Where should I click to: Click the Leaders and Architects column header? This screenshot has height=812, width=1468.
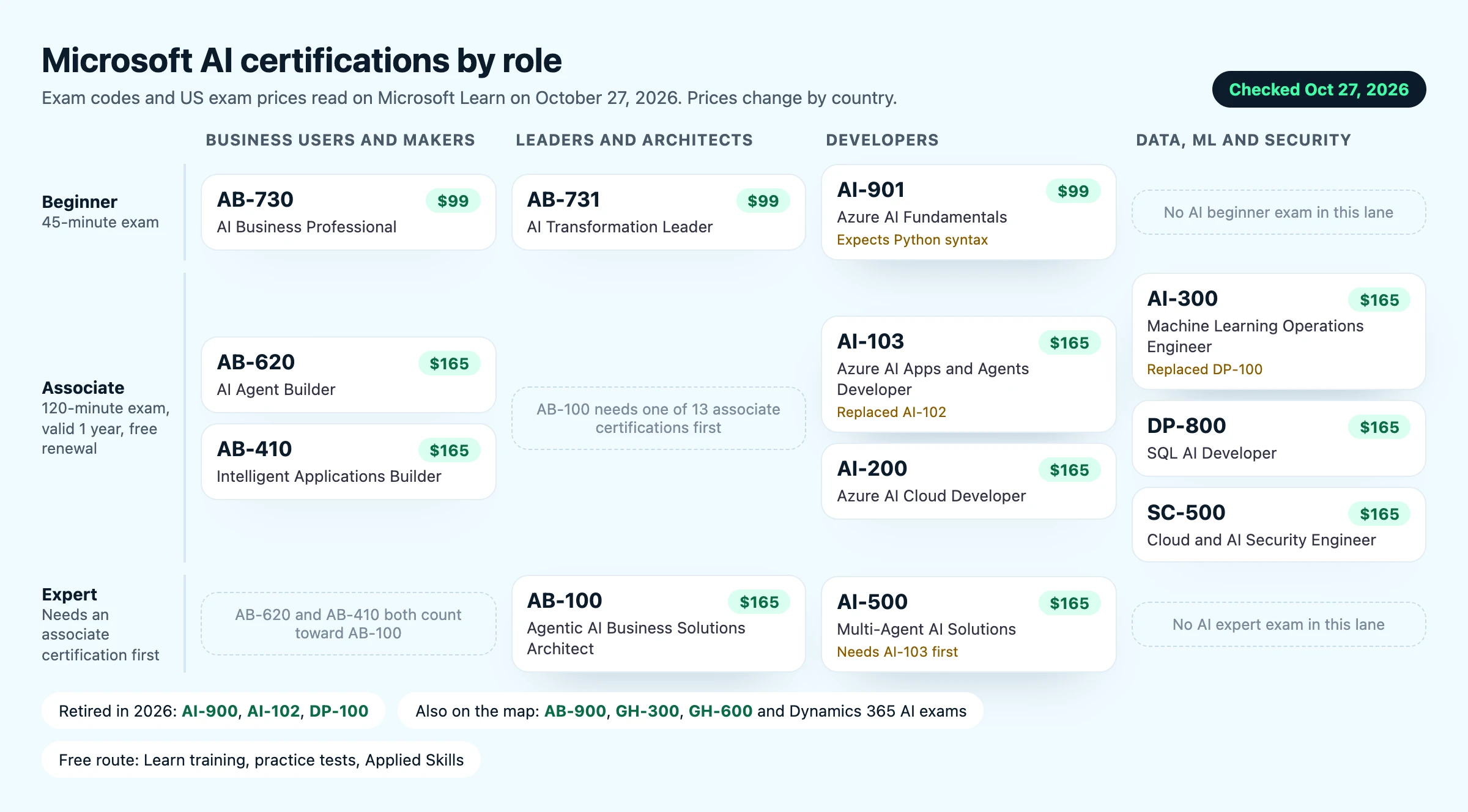[634, 140]
